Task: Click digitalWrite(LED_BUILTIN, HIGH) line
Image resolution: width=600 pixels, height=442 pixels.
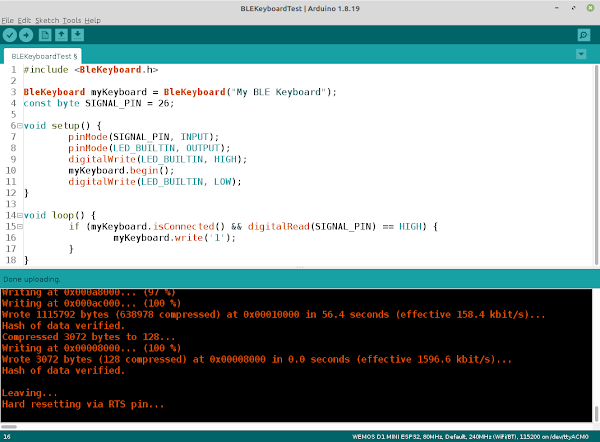Action: point(158,159)
